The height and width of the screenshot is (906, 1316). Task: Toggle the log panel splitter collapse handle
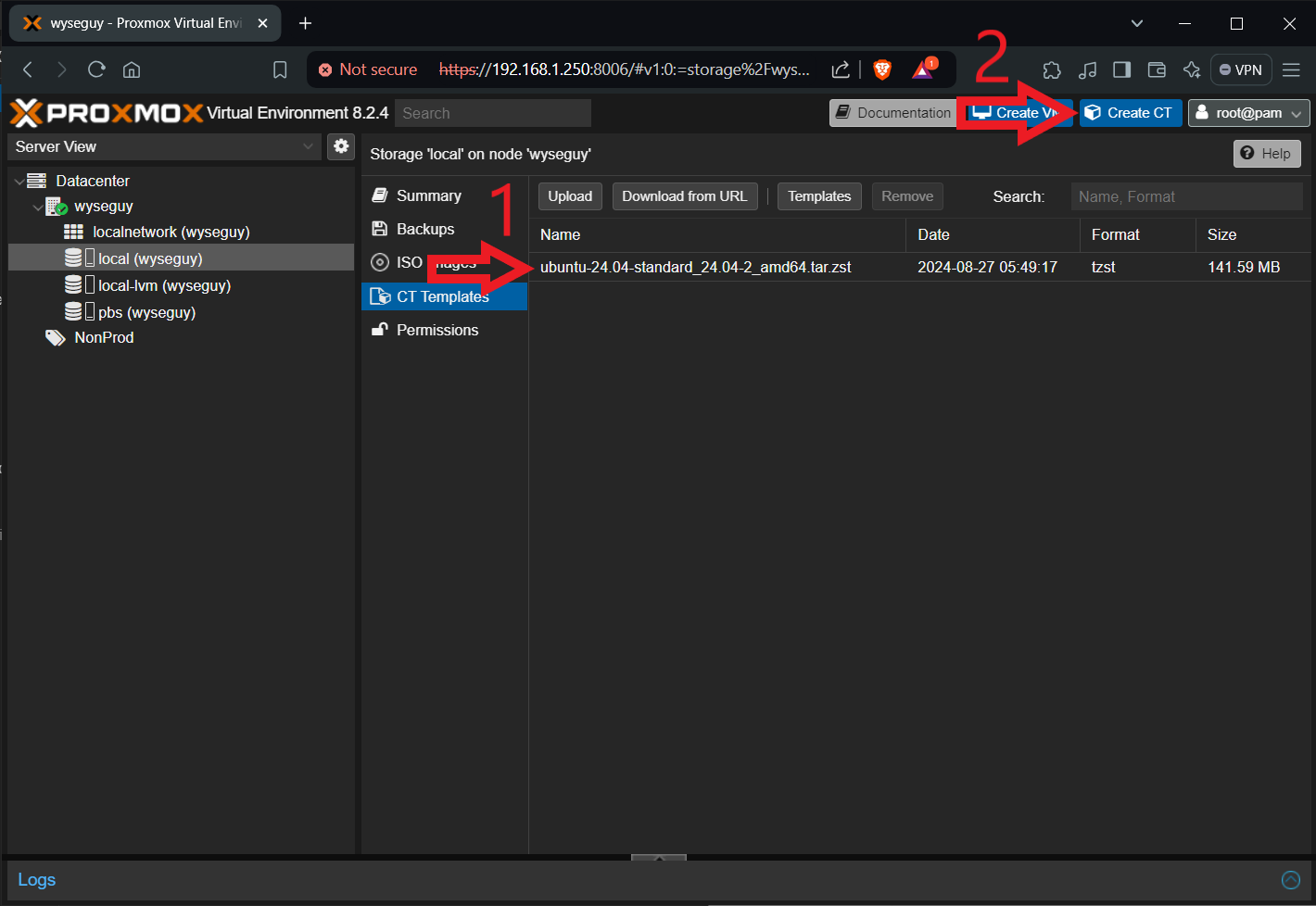(x=659, y=858)
